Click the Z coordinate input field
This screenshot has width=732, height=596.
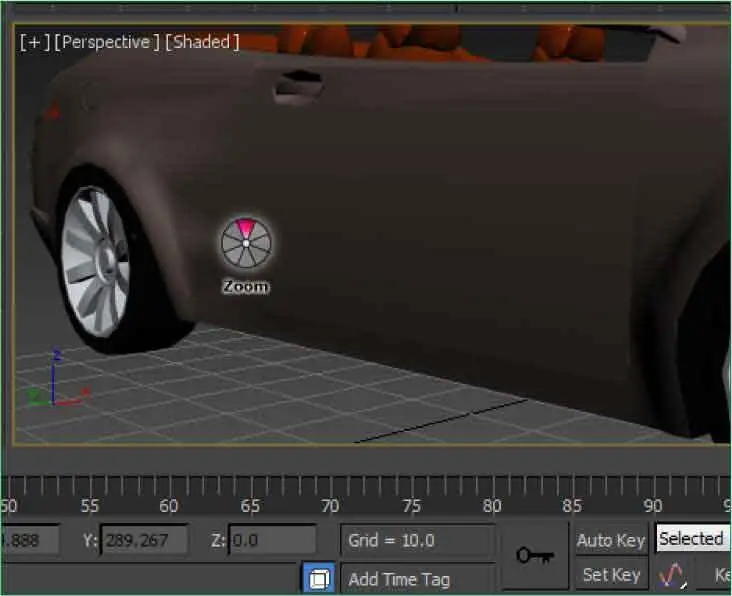point(271,541)
